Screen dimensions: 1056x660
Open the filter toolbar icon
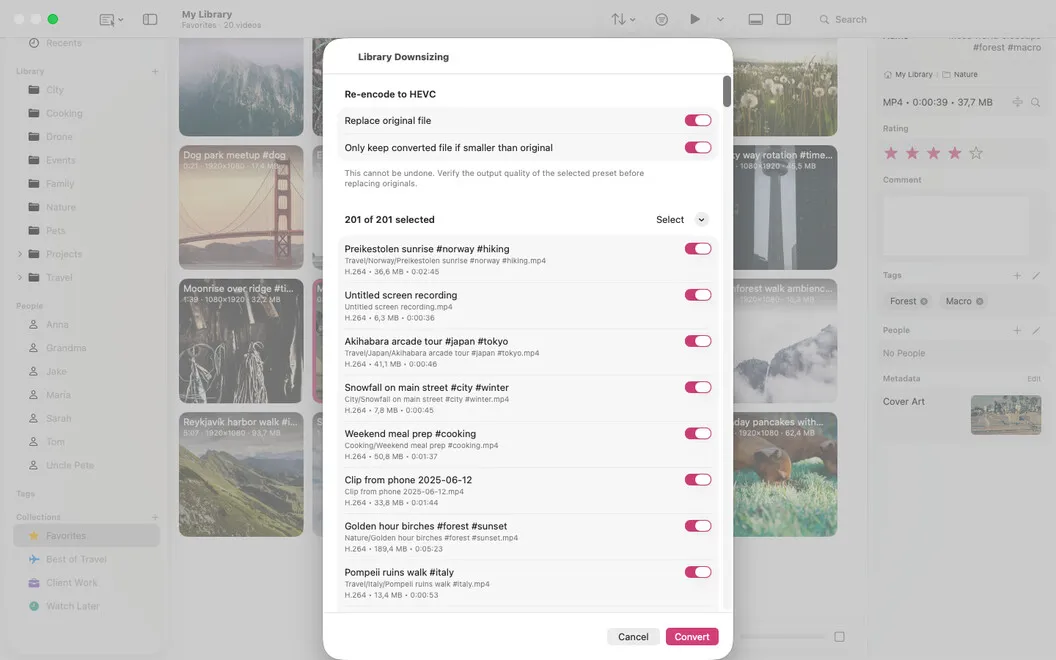coord(662,20)
